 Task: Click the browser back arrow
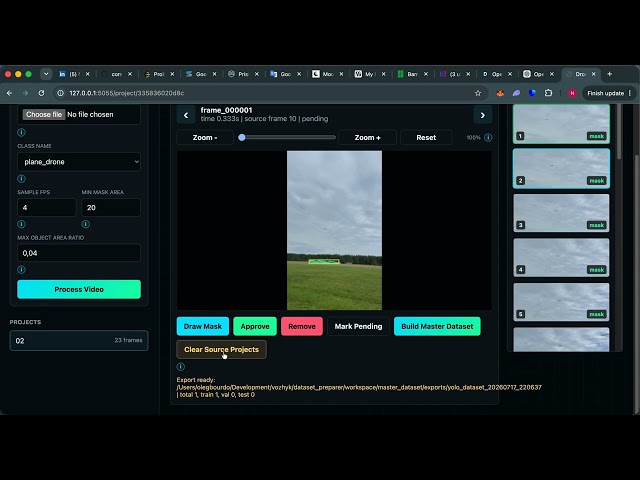coord(9,93)
